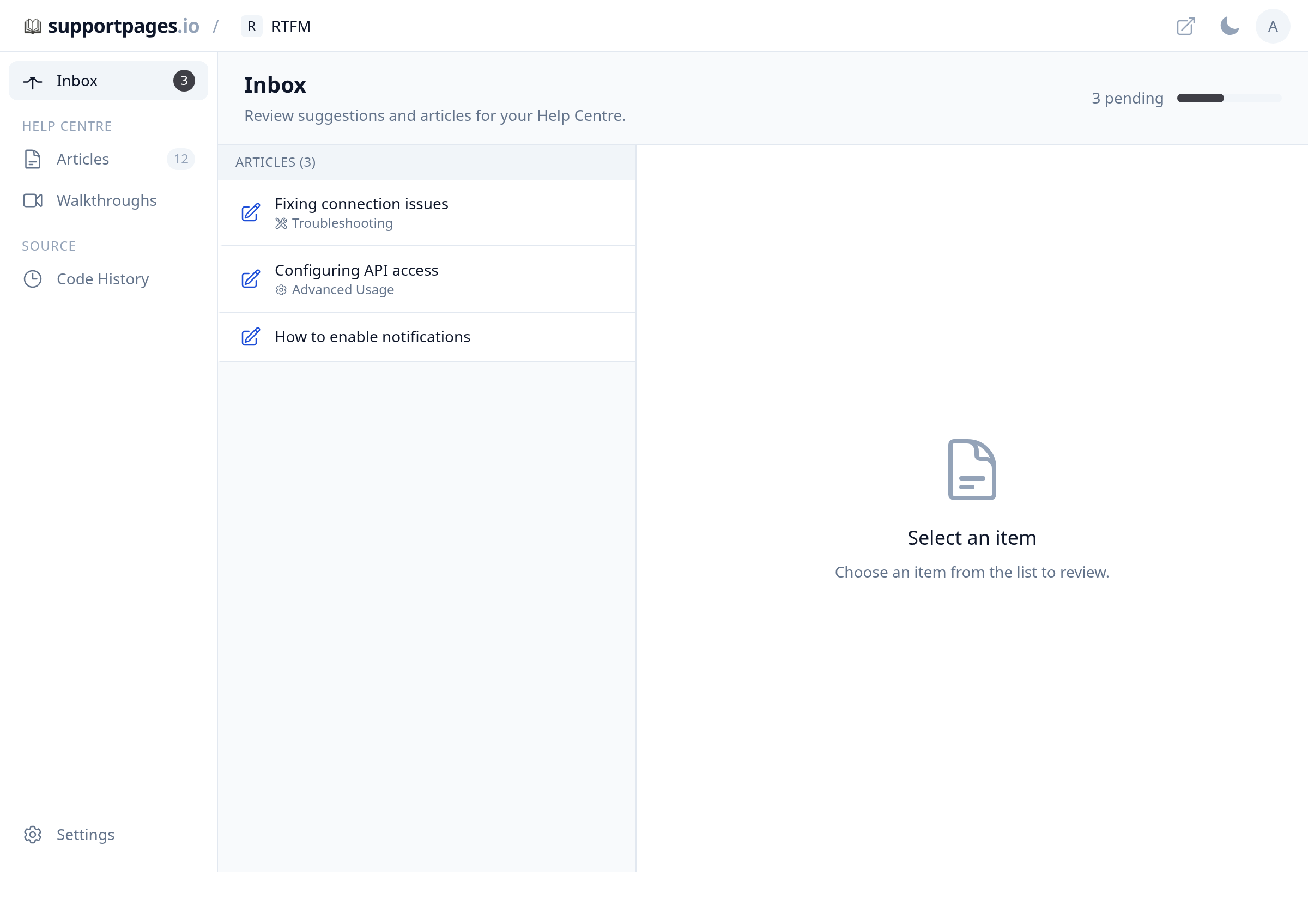Click the supportpages.io book logo icon
The height and width of the screenshot is (924, 1308).
pos(33,26)
